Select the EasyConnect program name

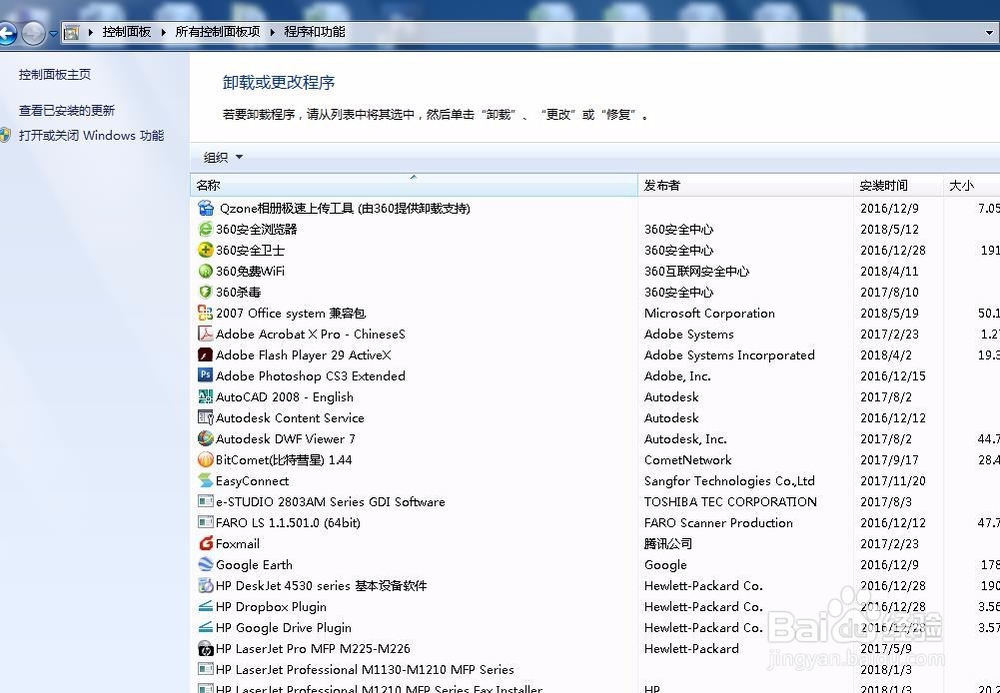[x=252, y=481]
